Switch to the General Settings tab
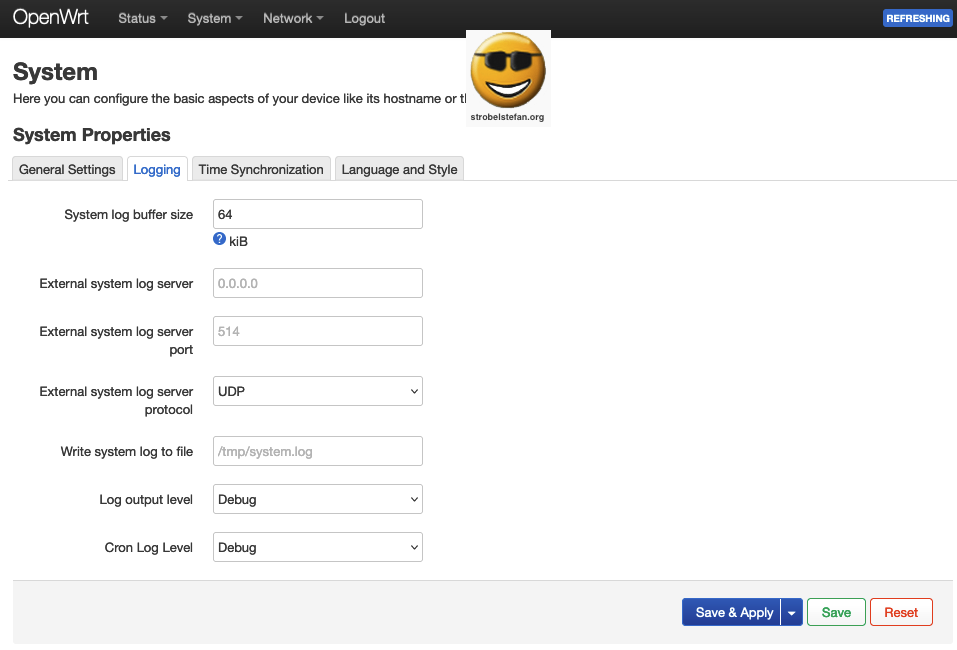Image resolution: width=957 pixels, height=650 pixels. pyautogui.click(x=66, y=168)
